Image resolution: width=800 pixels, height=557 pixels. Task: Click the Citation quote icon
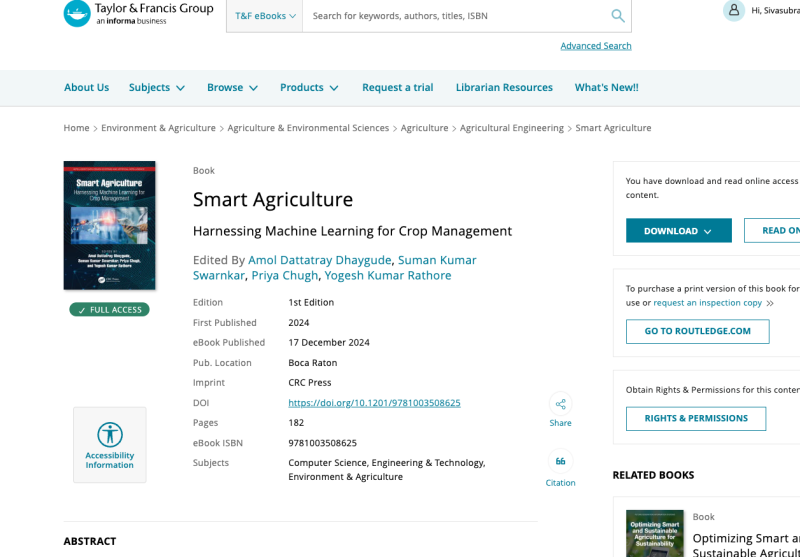pyautogui.click(x=560, y=461)
